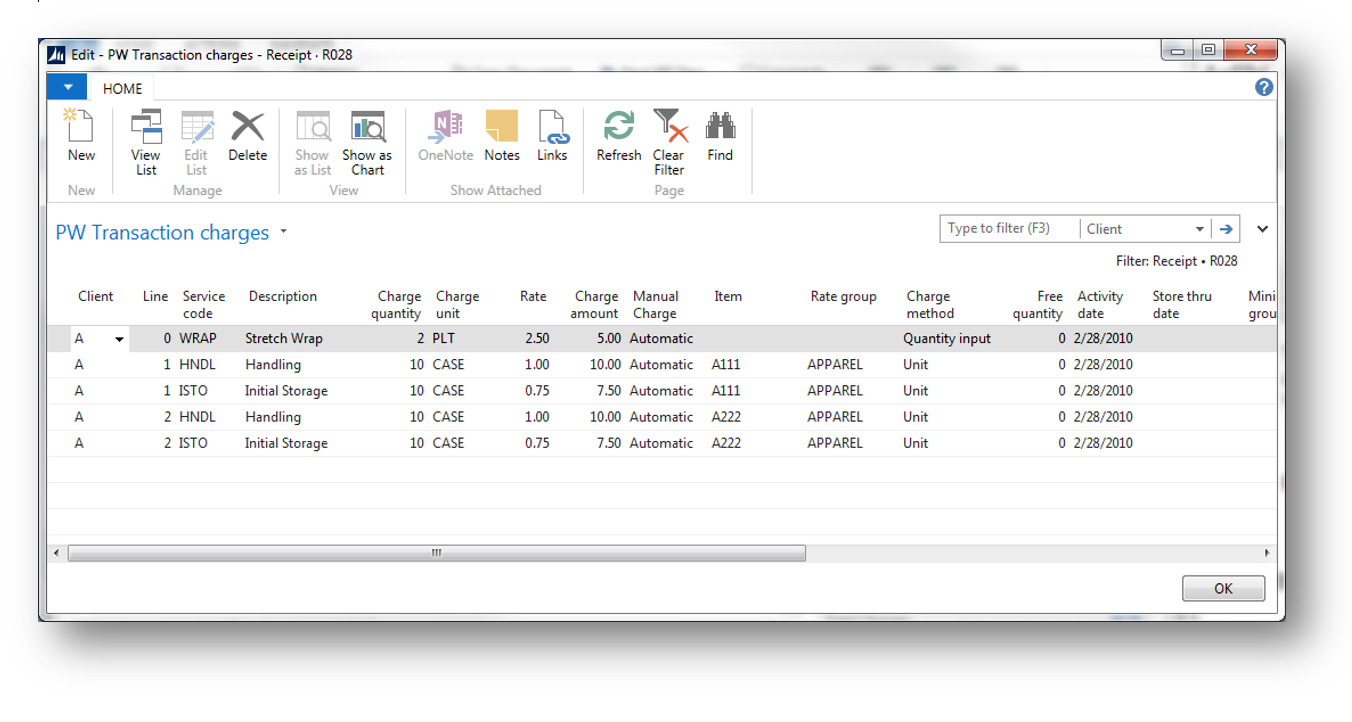
Task: Expand the filter pane chevron
Action: (1262, 228)
